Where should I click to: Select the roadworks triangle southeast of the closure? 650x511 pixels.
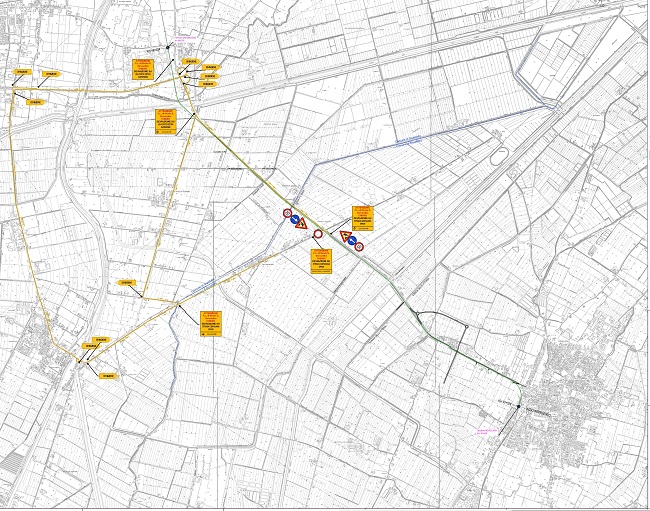pos(344,237)
